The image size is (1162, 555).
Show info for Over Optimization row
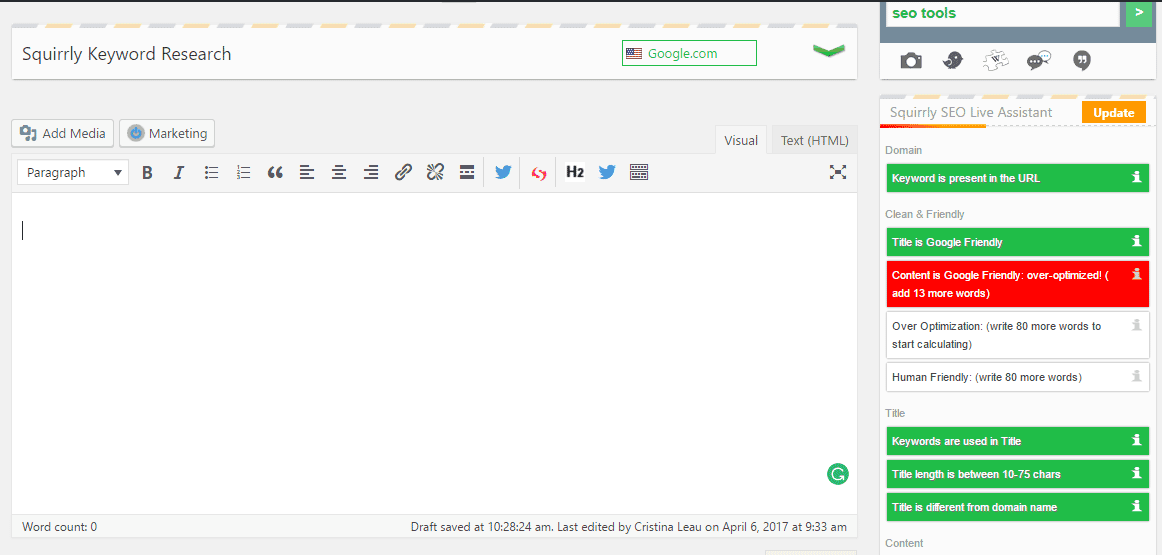pyautogui.click(x=1136, y=325)
